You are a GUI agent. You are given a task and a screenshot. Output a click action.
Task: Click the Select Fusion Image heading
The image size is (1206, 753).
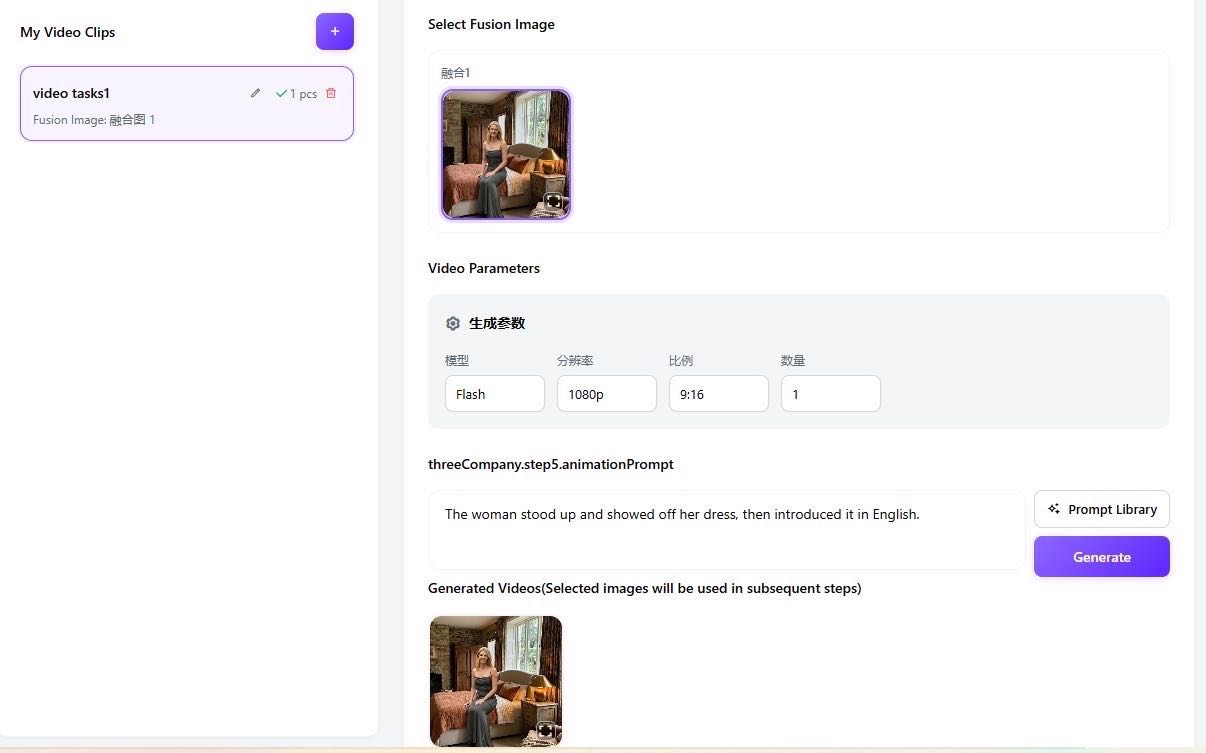click(491, 24)
